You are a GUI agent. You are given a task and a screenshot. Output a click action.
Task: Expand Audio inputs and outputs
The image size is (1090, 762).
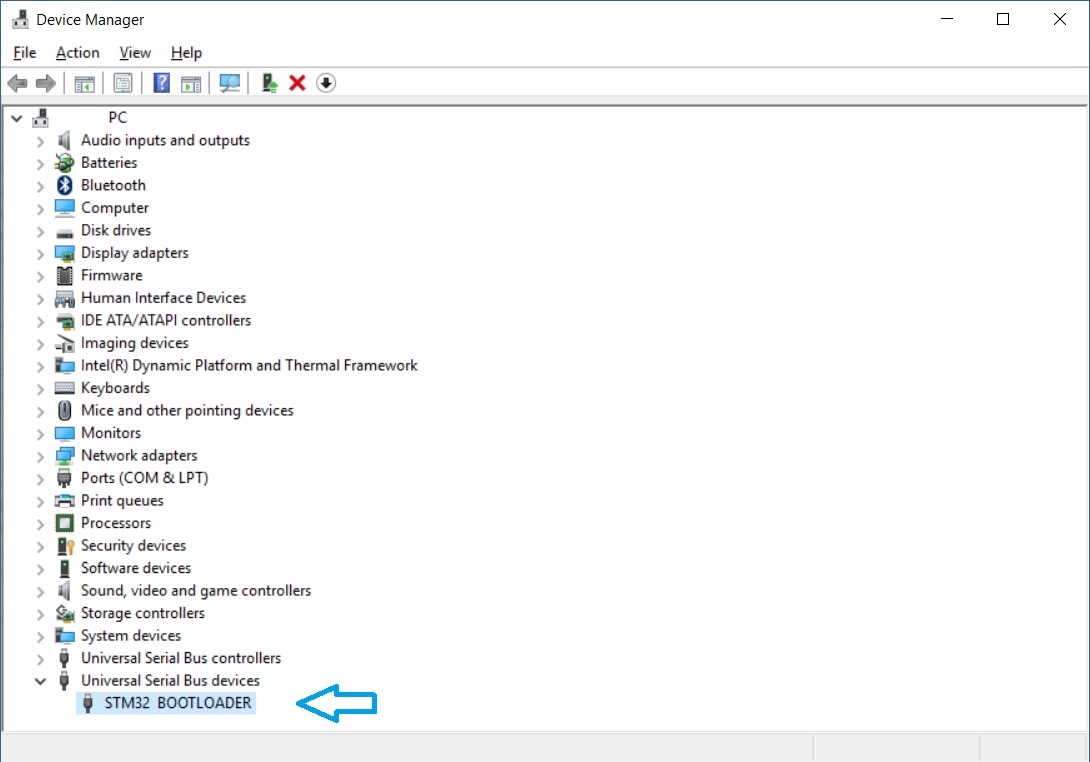(x=40, y=141)
